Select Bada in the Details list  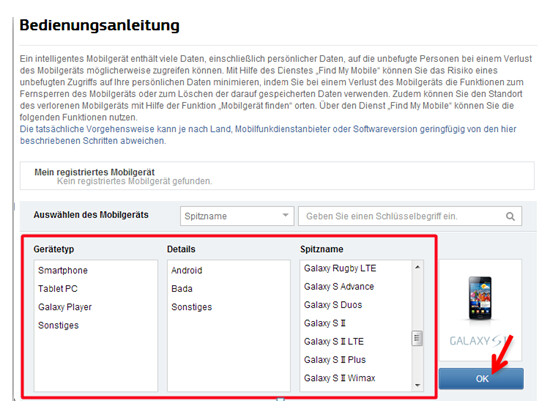pyautogui.click(x=182, y=289)
